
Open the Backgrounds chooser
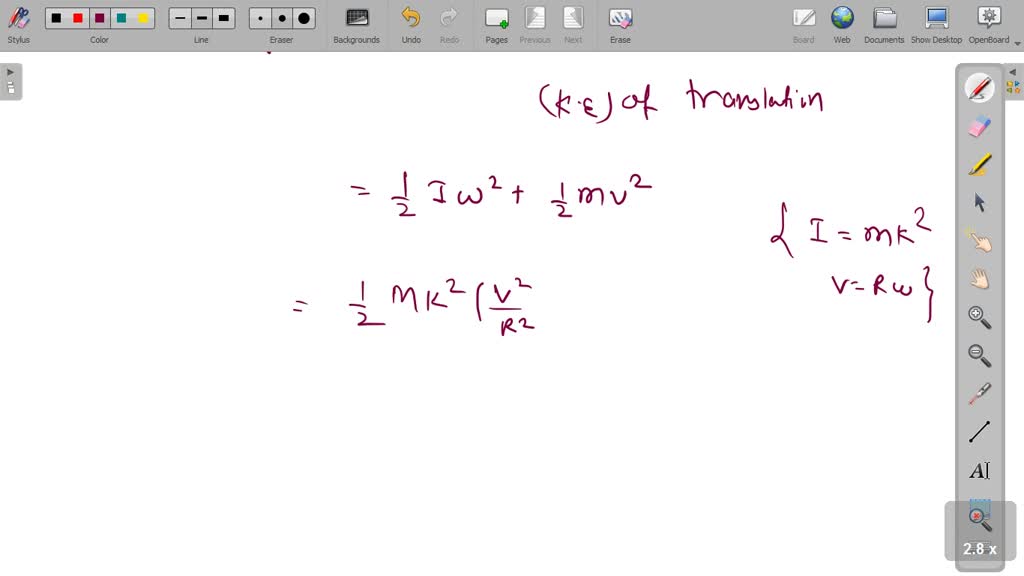click(x=357, y=25)
